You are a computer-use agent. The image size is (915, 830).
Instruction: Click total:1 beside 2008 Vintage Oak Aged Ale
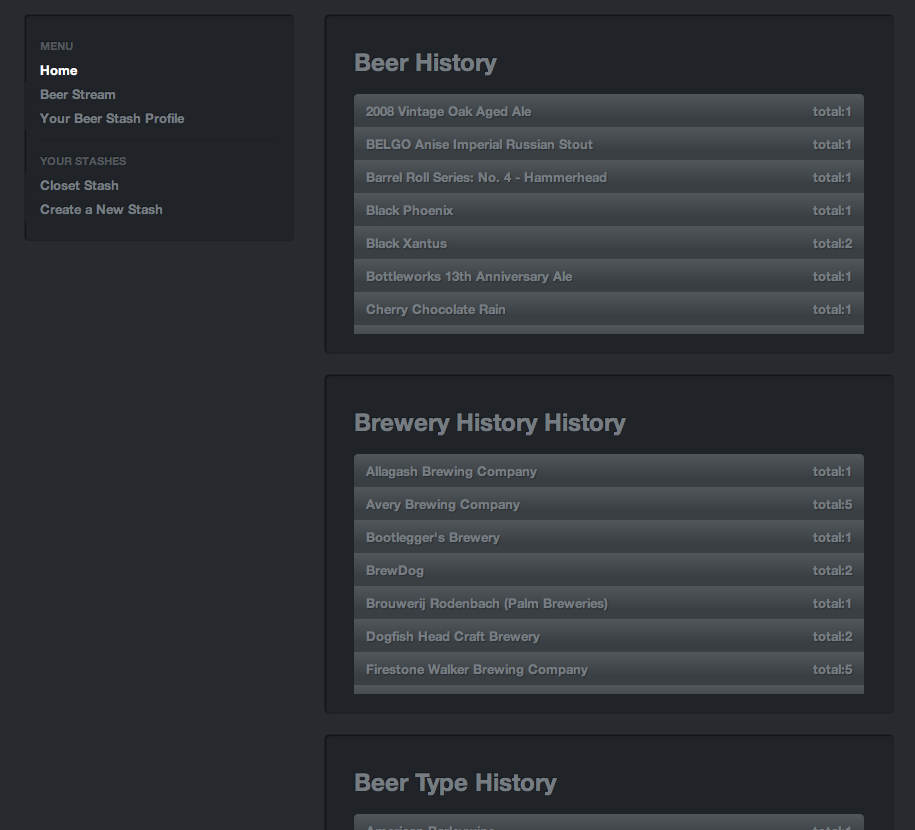tap(832, 111)
